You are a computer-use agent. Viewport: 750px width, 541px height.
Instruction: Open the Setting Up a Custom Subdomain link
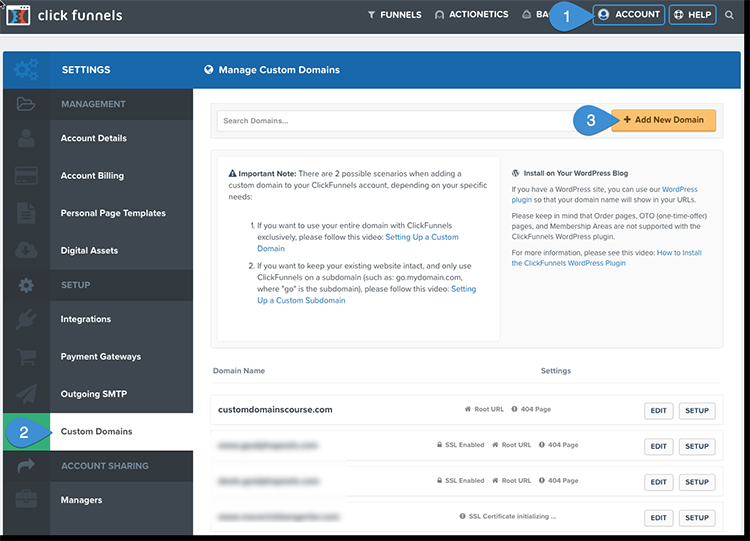366,295
